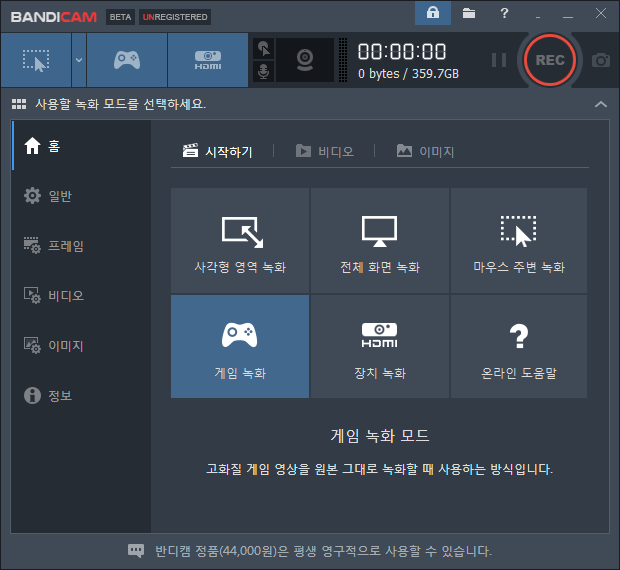Open the output folder icon

click(469, 13)
